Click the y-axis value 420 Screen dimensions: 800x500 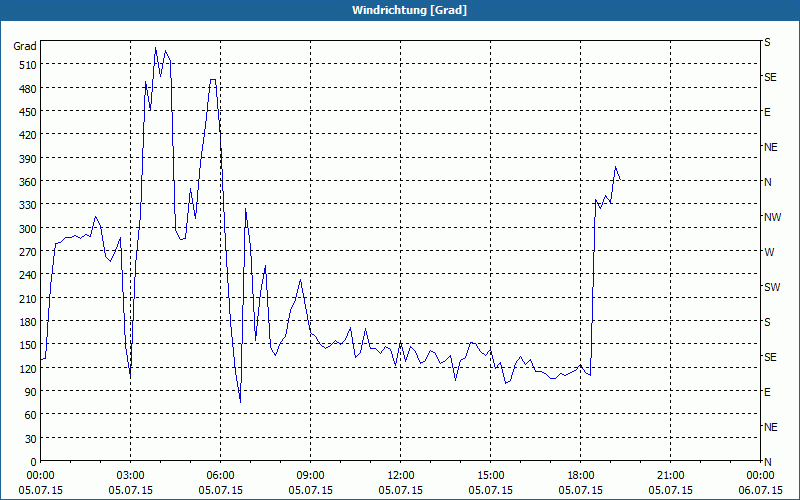coord(28,135)
